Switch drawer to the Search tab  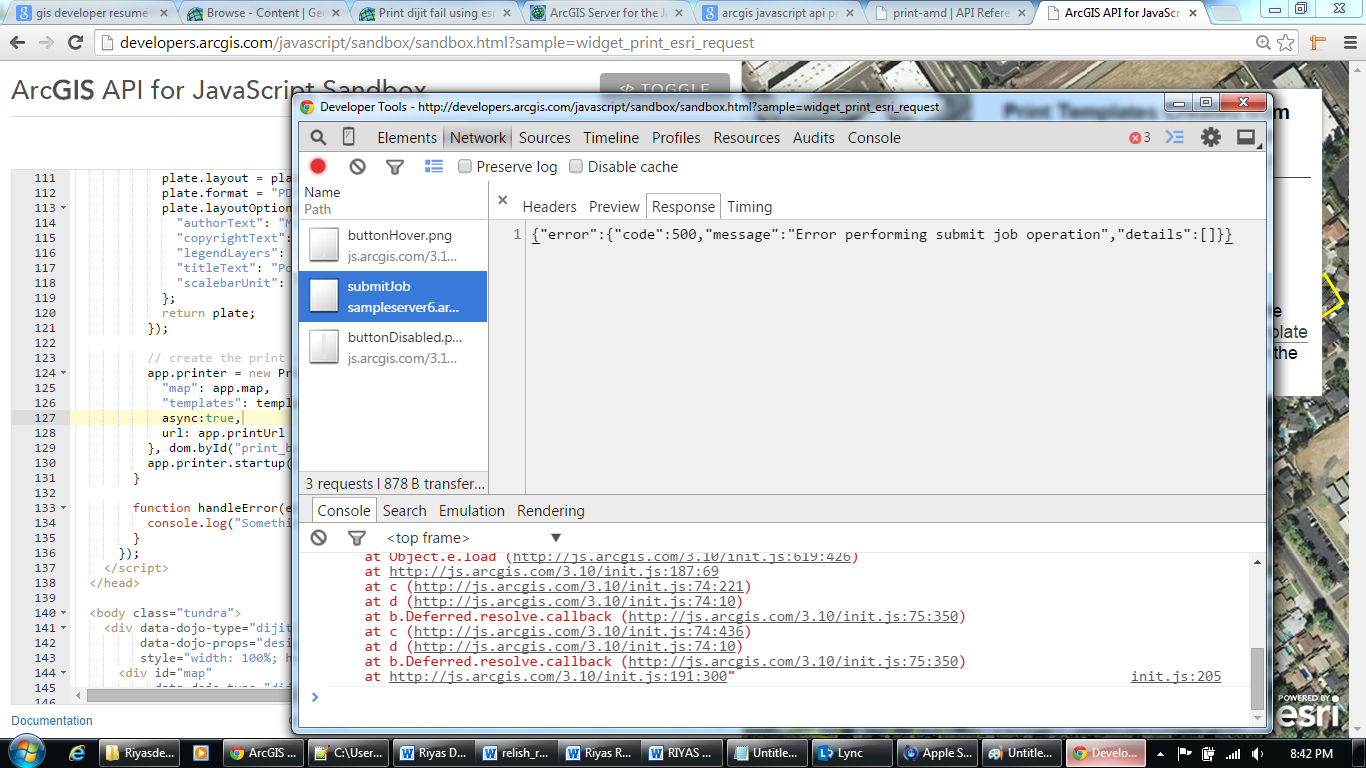(x=405, y=511)
